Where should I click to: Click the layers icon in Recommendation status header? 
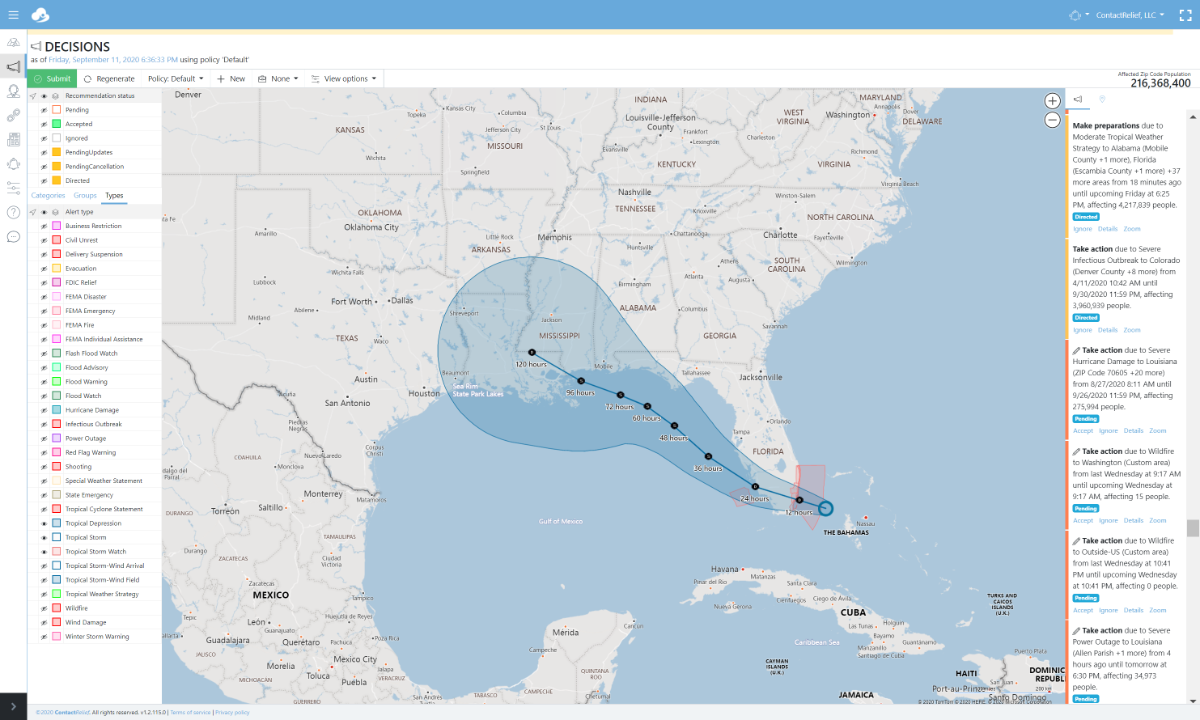point(55,96)
